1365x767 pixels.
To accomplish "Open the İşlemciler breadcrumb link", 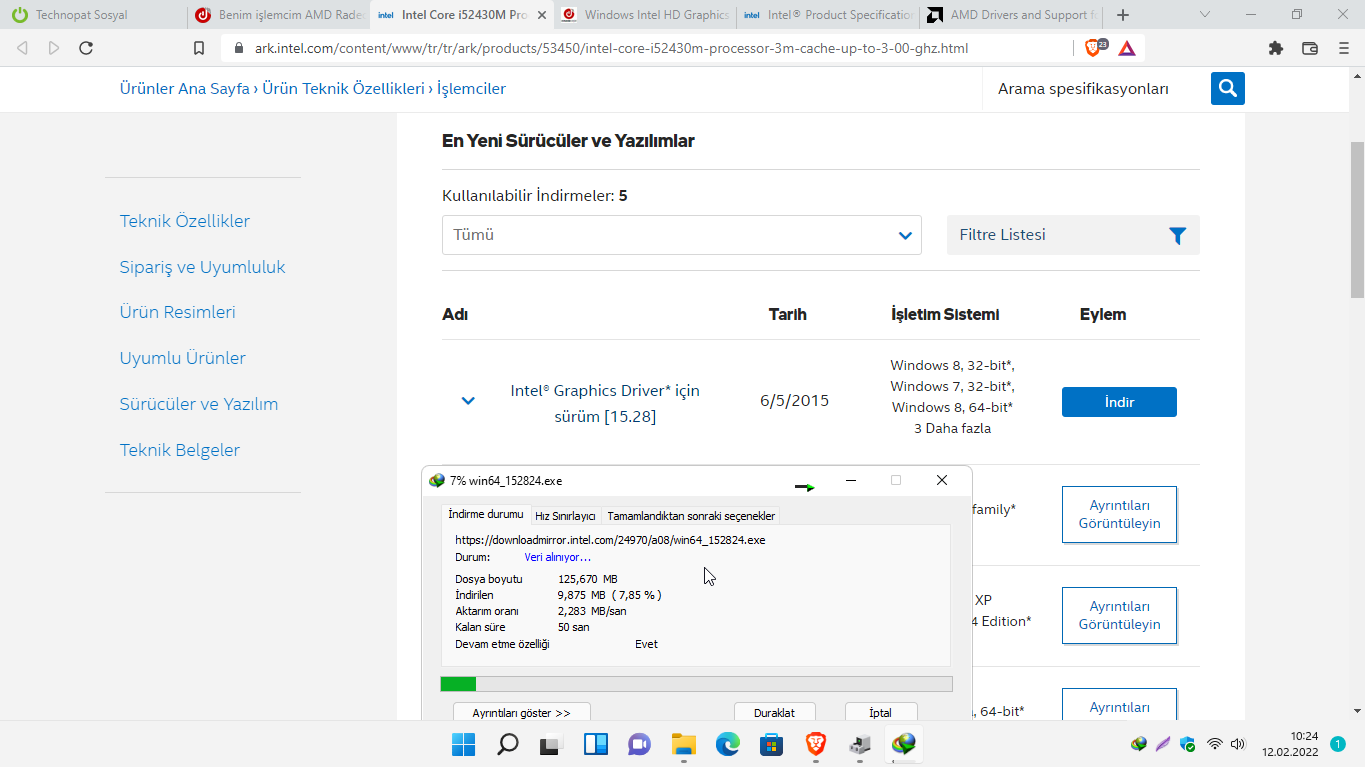I will pyautogui.click(x=471, y=89).
